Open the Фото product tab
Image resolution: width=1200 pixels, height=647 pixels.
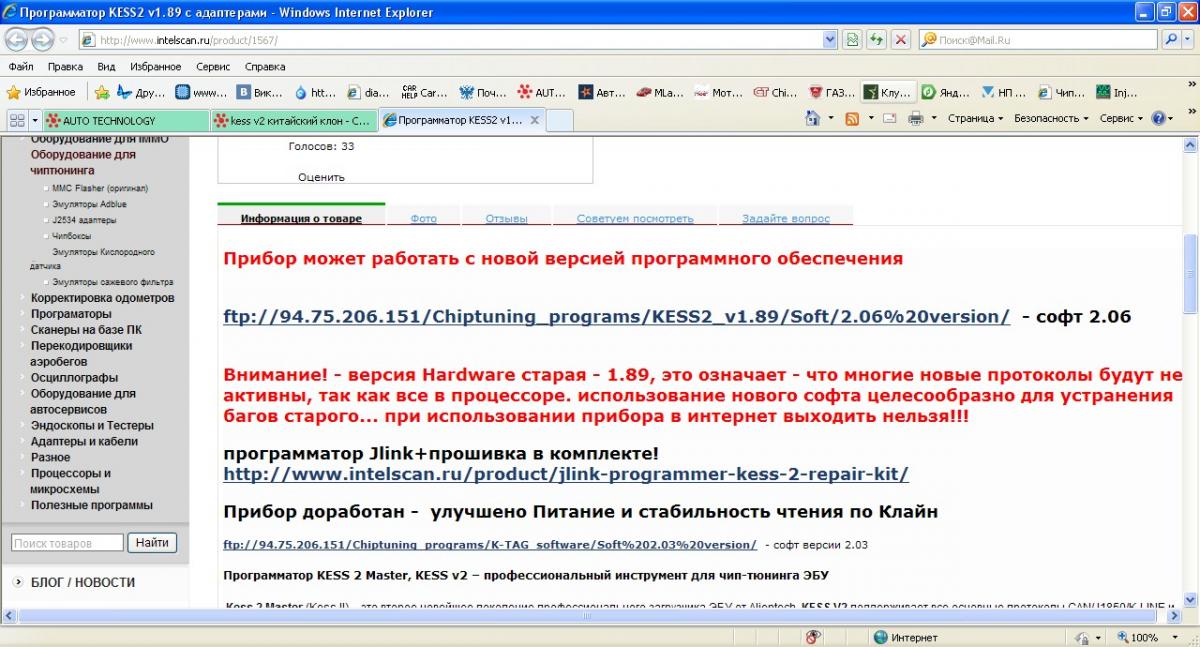[423, 218]
